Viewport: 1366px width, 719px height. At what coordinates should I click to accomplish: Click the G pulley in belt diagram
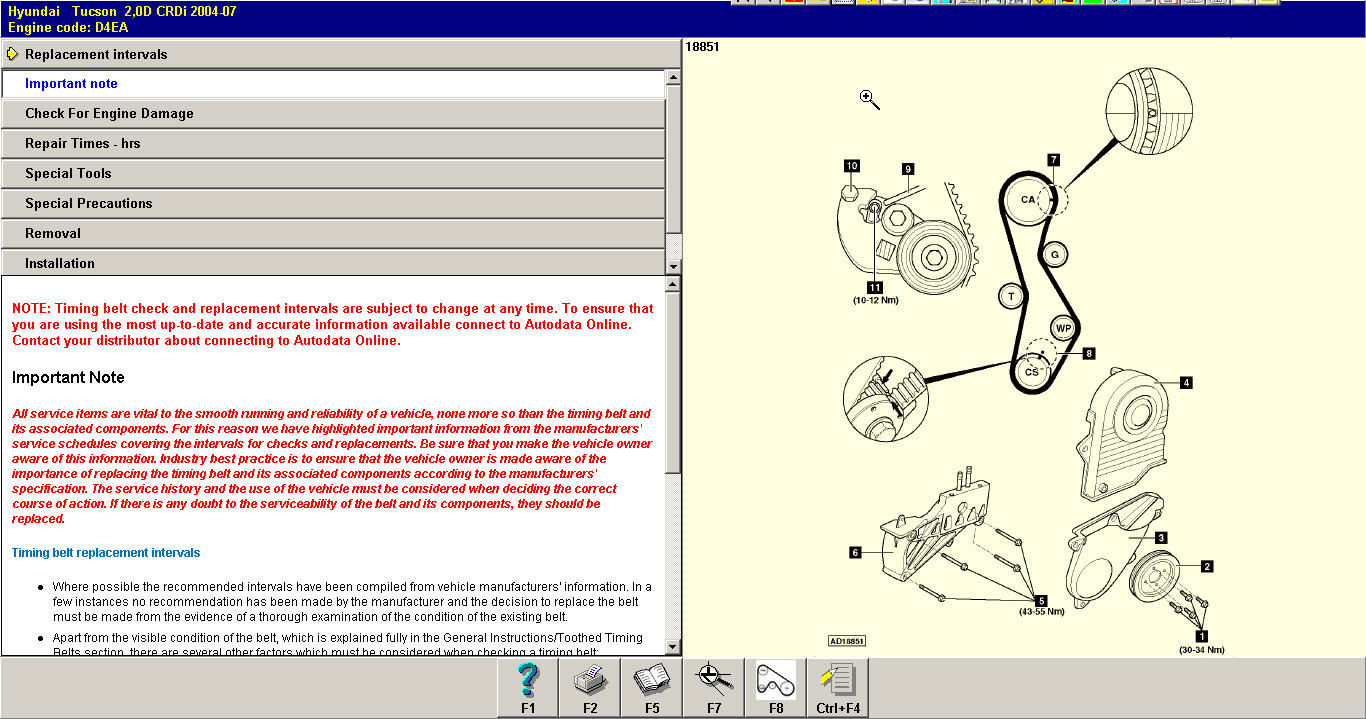[x=1054, y=255]
